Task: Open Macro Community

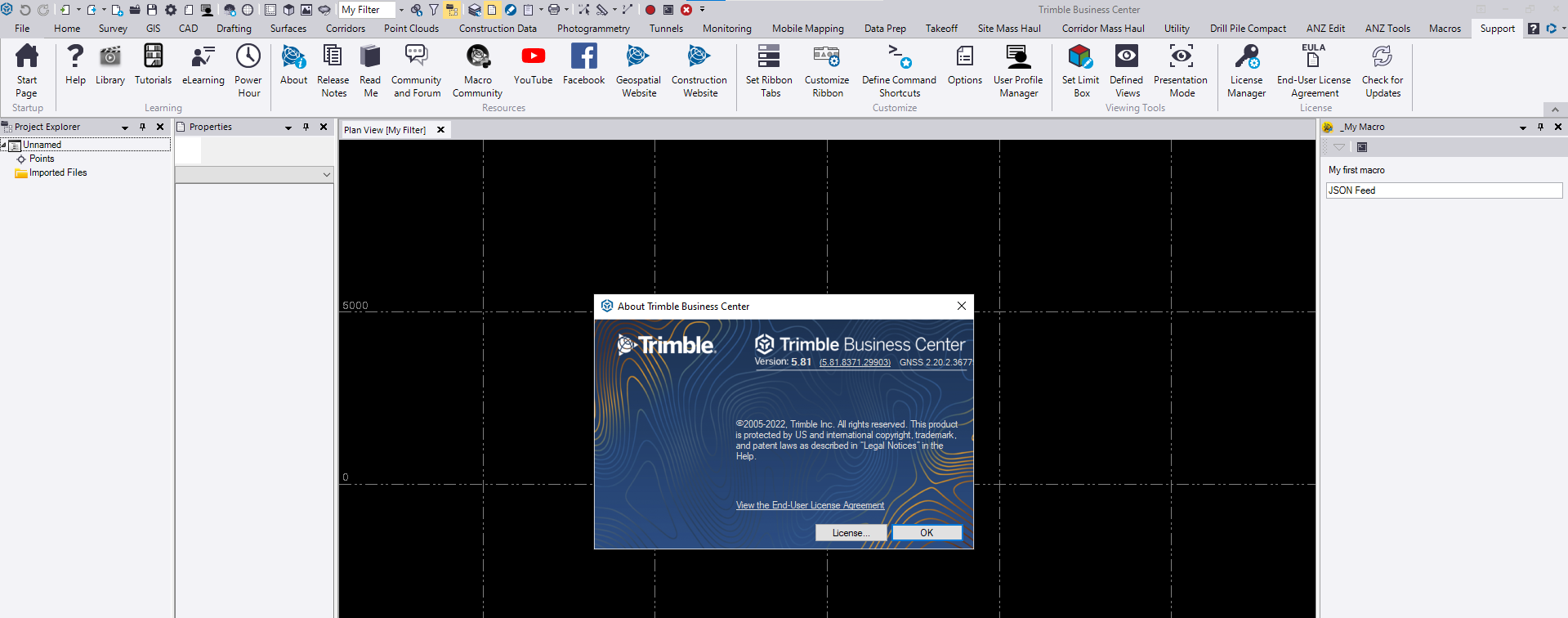Action: (x=478, y=71)
